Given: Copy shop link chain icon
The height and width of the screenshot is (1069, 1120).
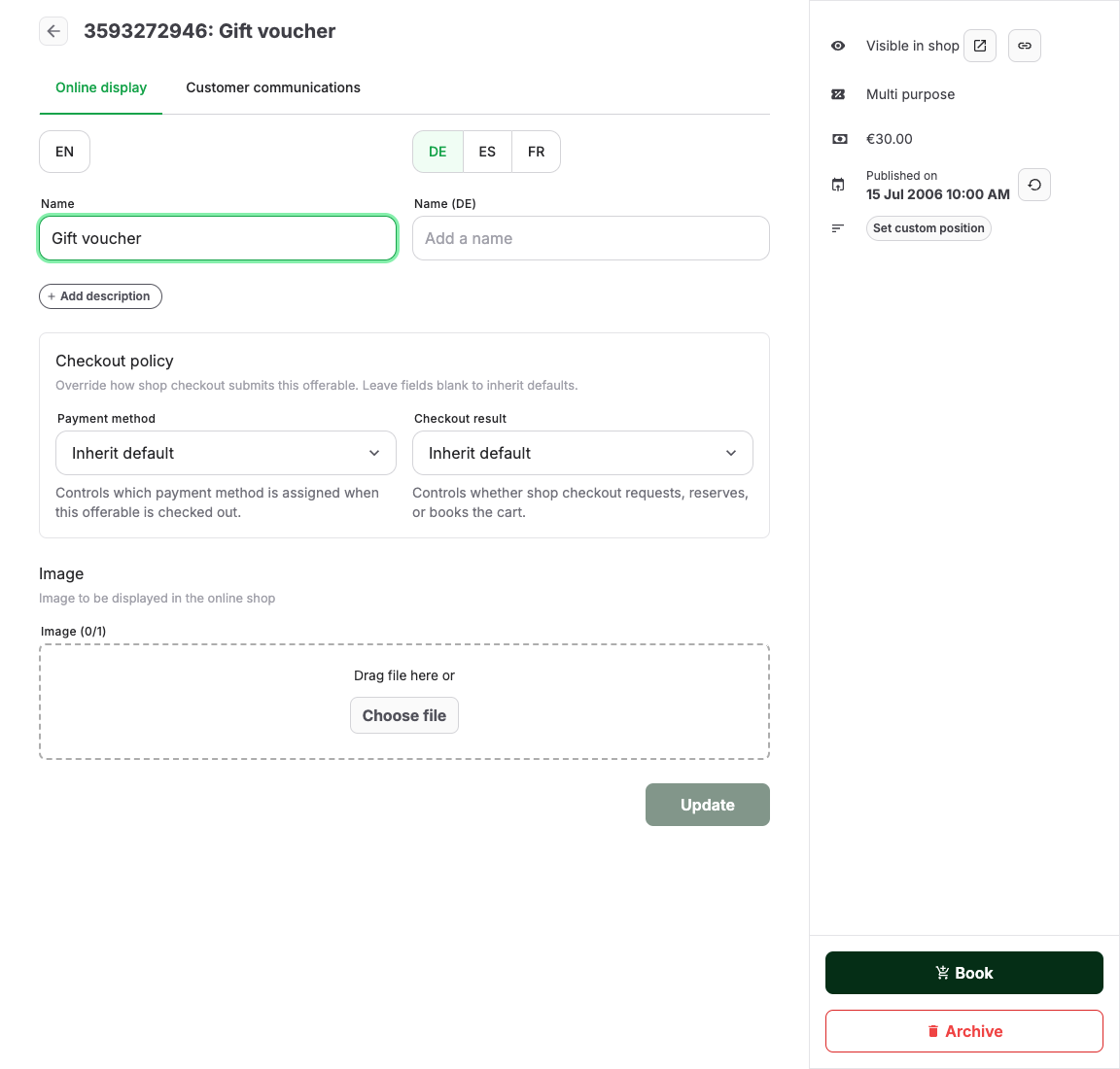Looking at the screenshot, I should (x=1025, y=46).
